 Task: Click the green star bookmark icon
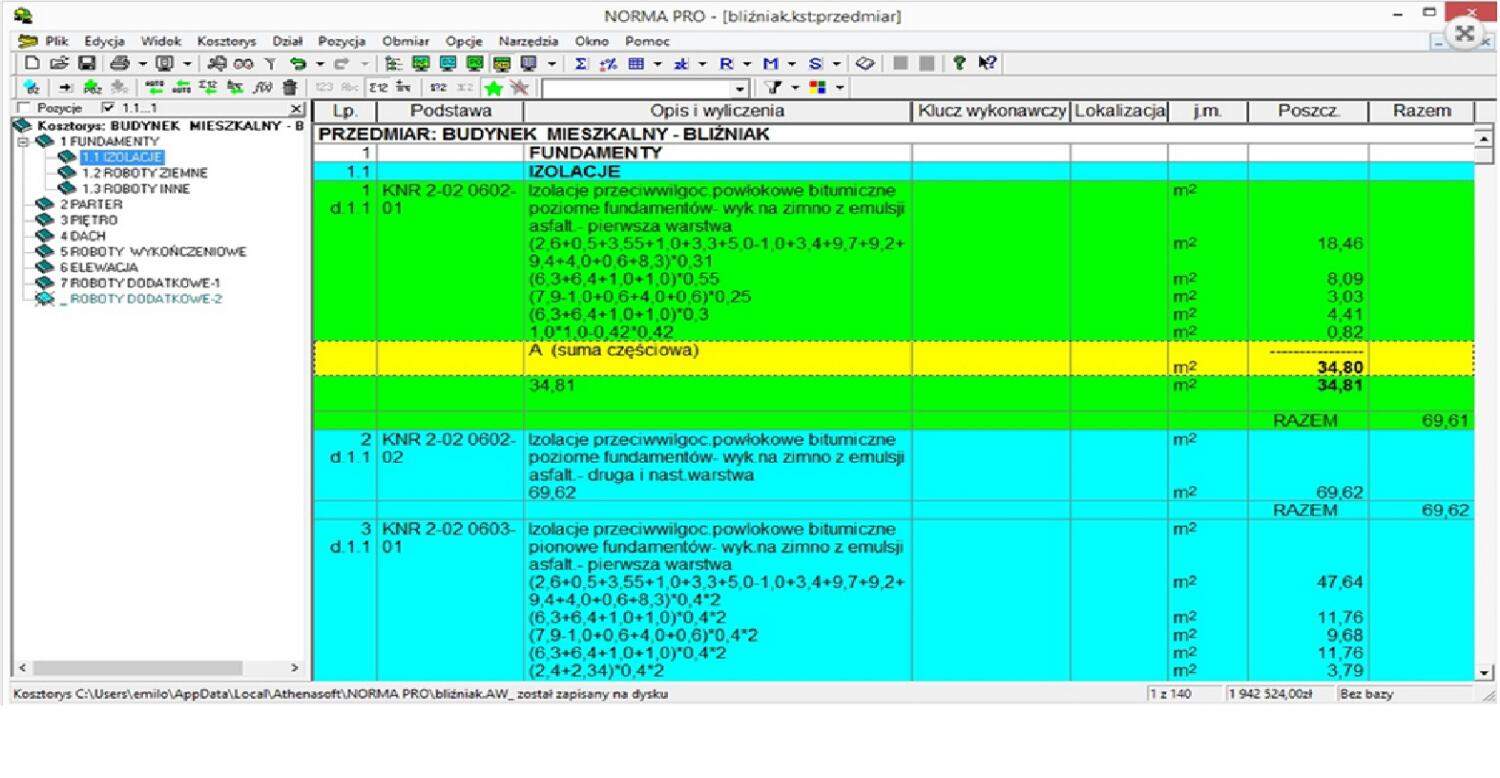492,87
